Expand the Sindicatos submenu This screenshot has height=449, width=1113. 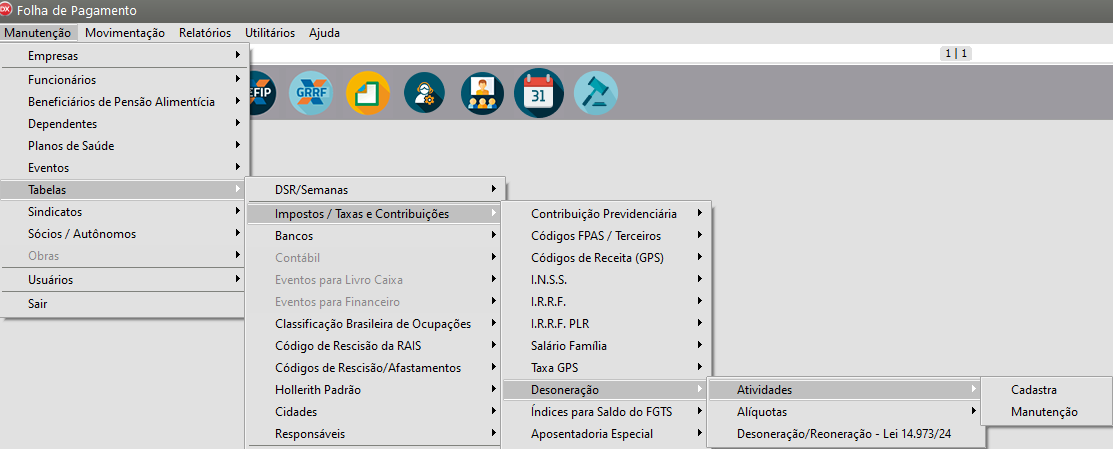click(x=55, y=212)
